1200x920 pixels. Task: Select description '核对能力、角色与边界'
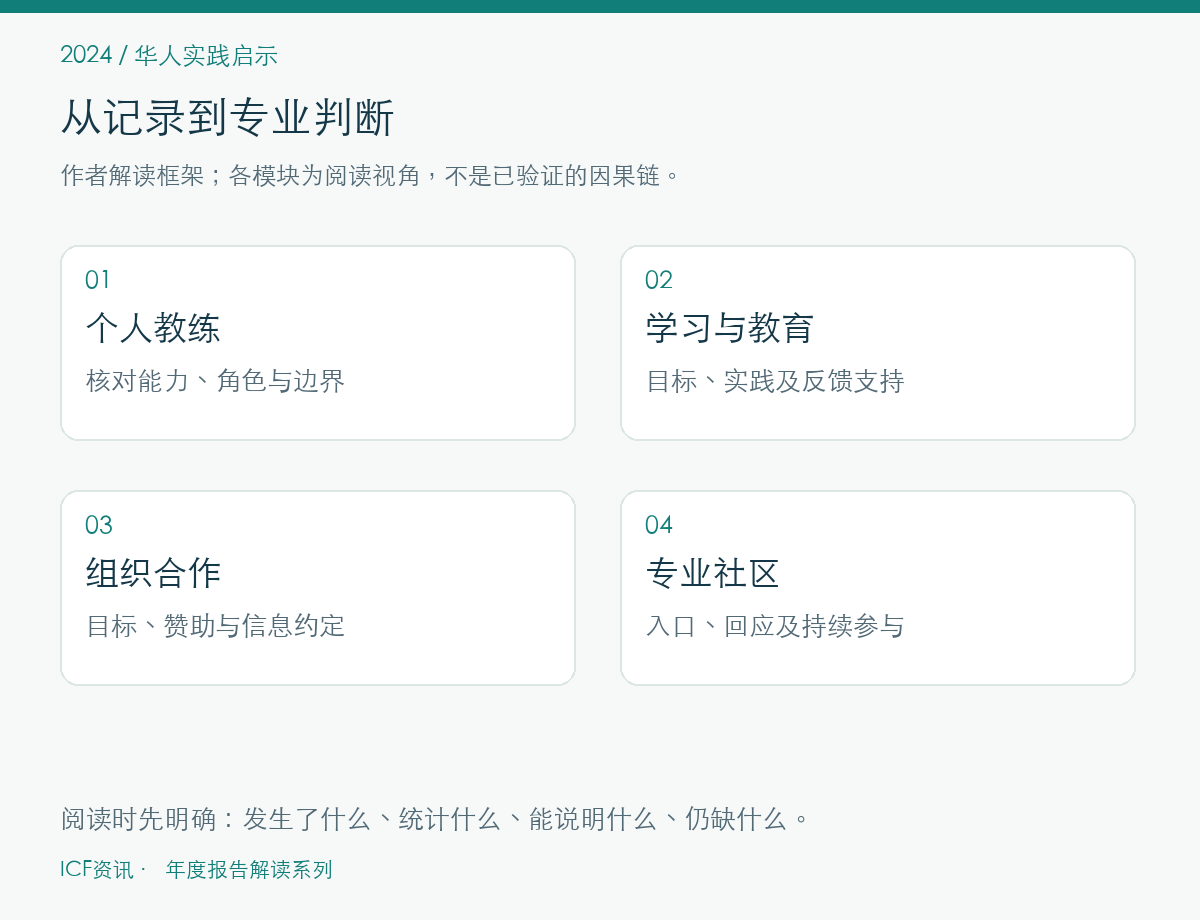[215, 381]
